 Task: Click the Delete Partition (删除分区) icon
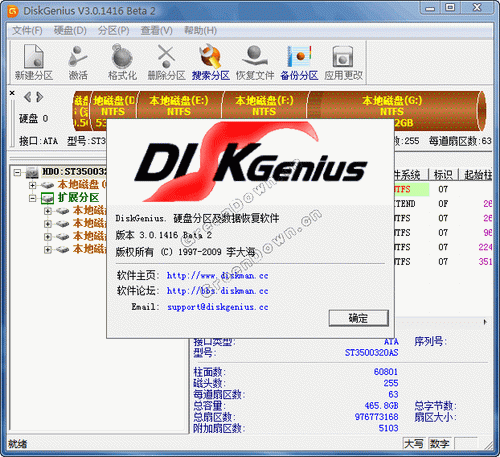click(166, 63)
